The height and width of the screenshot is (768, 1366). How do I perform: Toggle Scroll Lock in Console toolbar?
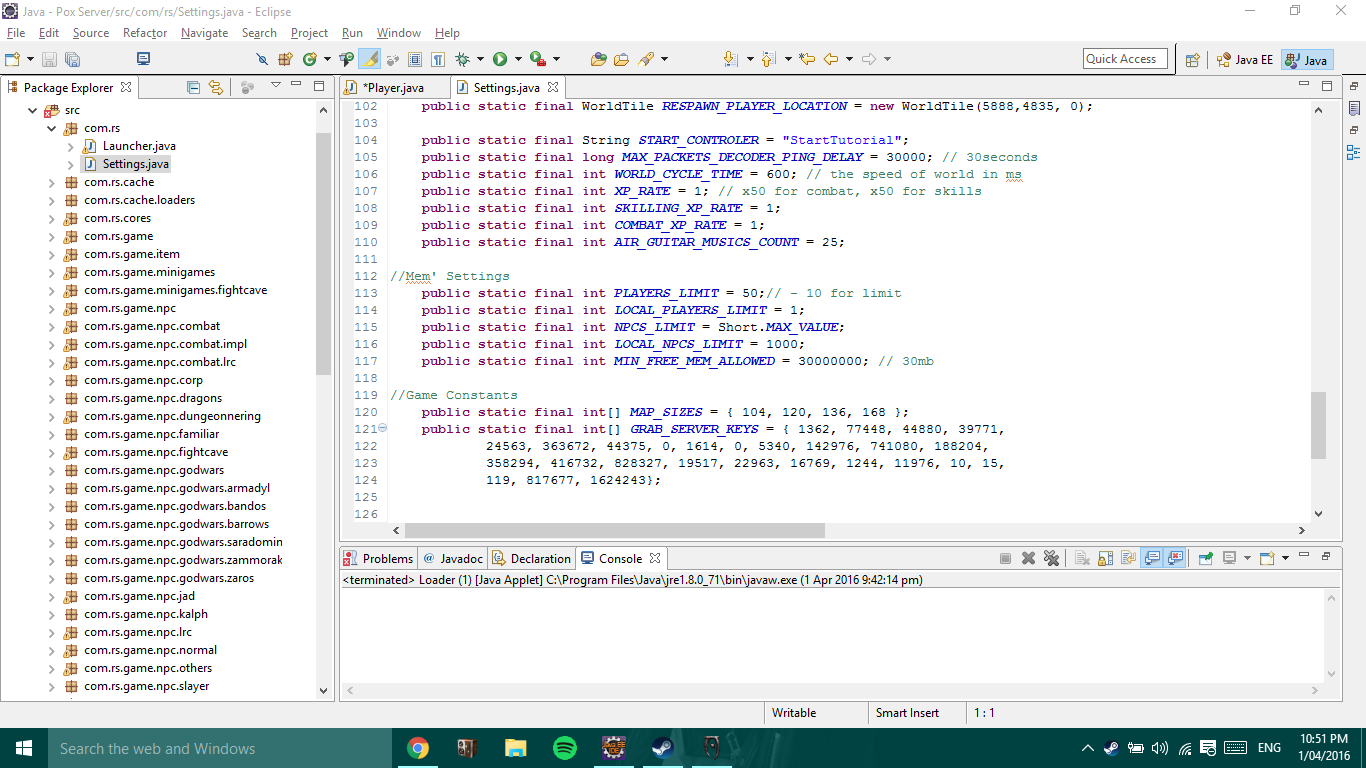tap(1105, 558)
